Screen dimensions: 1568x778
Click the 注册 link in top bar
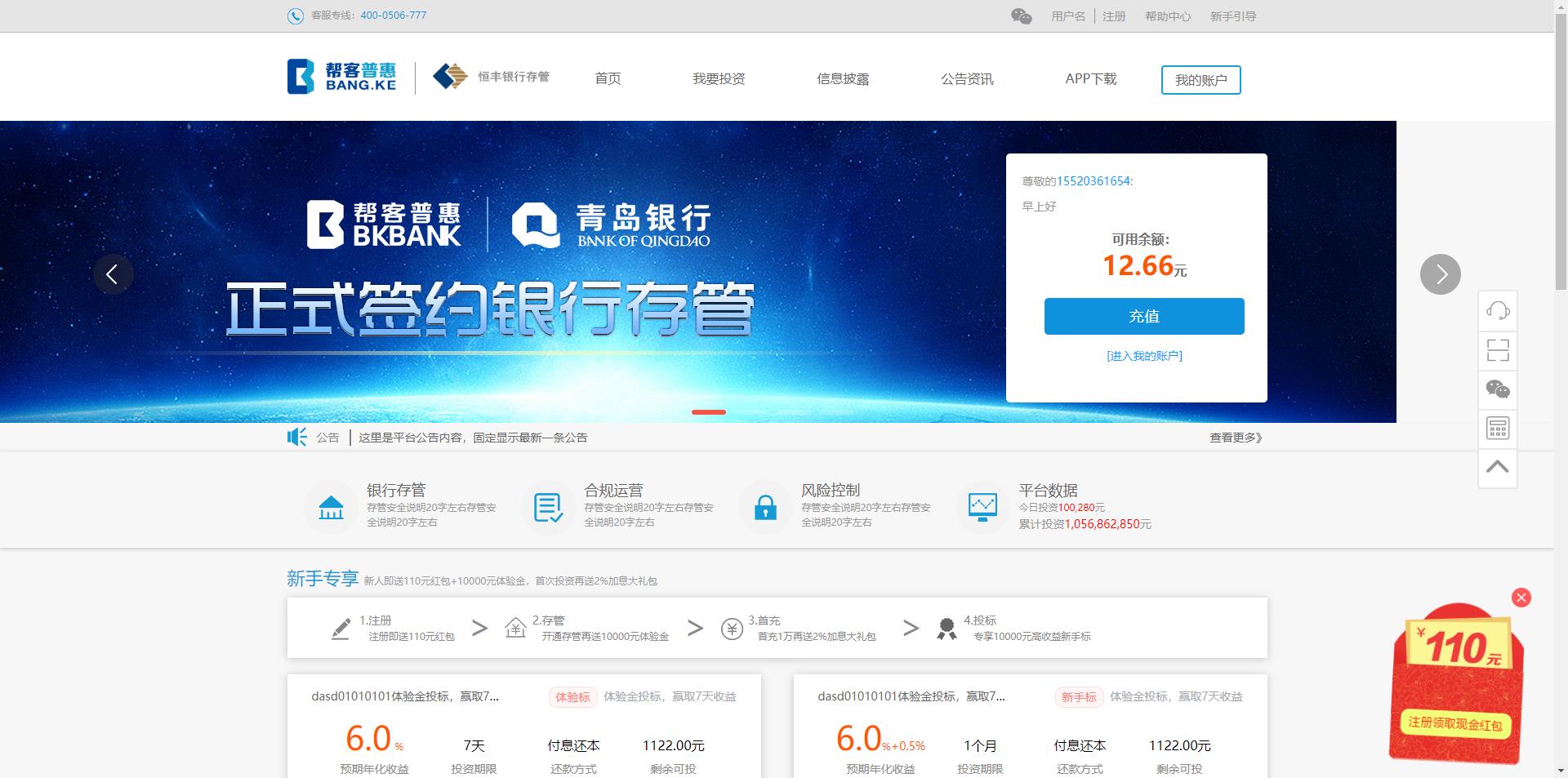(1114, 16)
